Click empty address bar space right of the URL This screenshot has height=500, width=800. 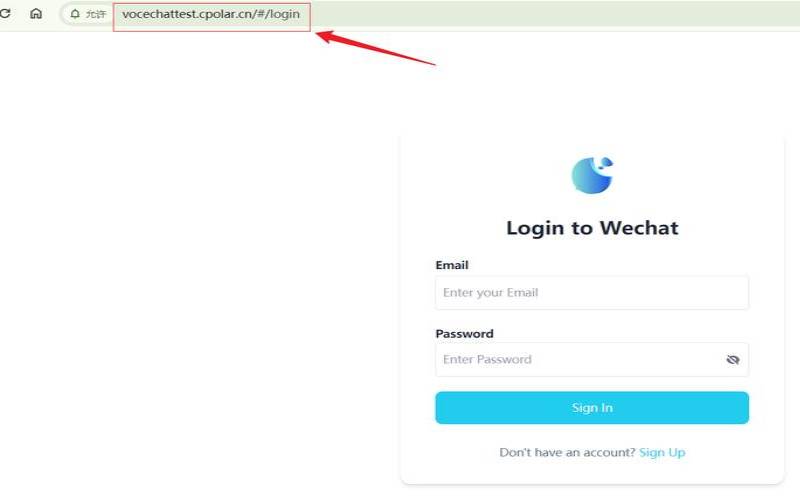click(x=551, y=14)
